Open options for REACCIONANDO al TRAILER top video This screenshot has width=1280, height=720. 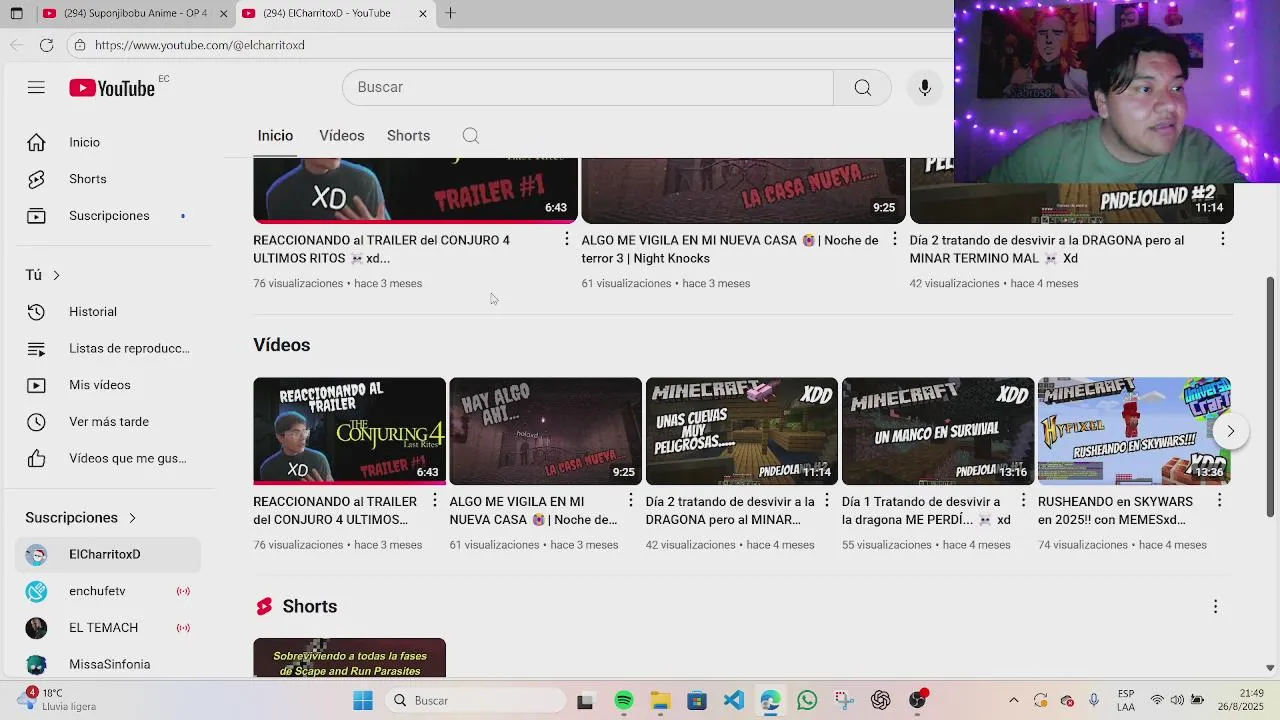point(566,239)
